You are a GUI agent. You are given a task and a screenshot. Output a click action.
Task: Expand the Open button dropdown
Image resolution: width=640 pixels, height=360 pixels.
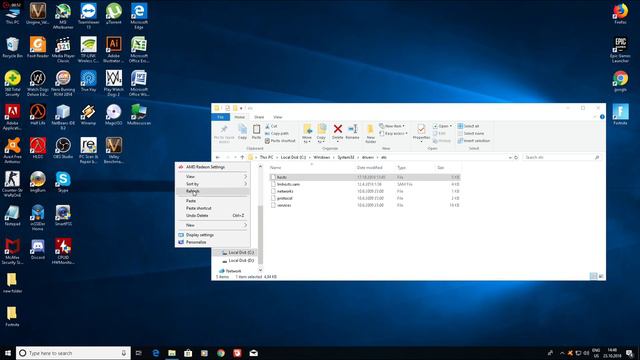(x=451, y=126)
